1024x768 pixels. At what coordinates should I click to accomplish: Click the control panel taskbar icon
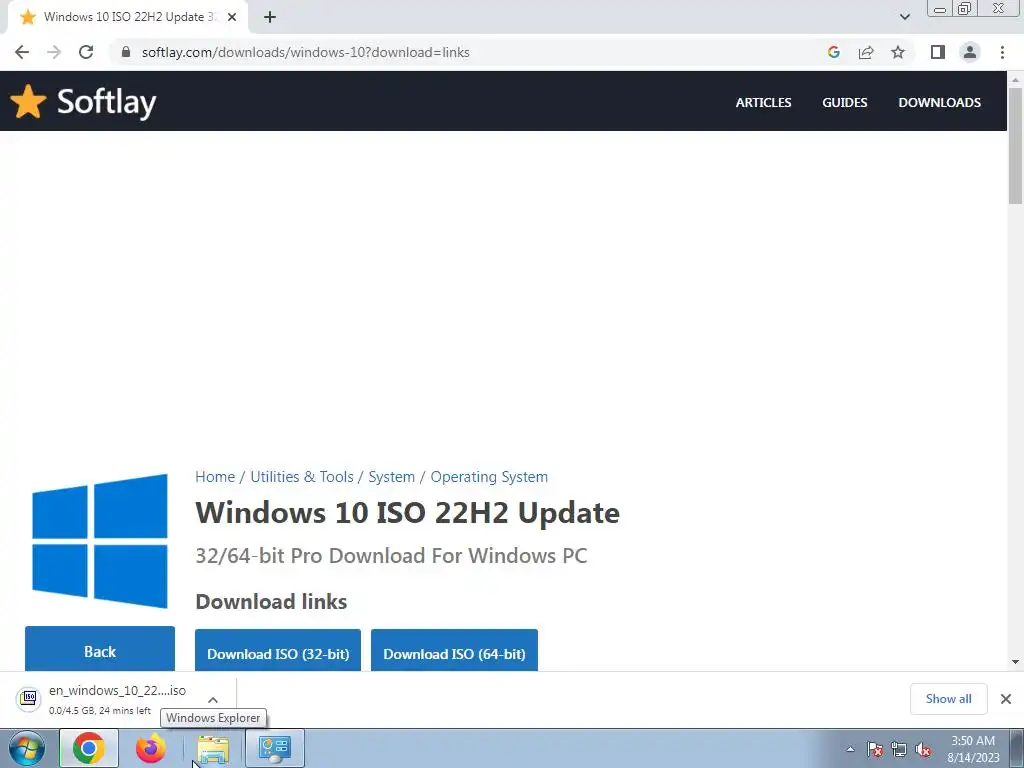pyautogui.click(x=274, y=748)
